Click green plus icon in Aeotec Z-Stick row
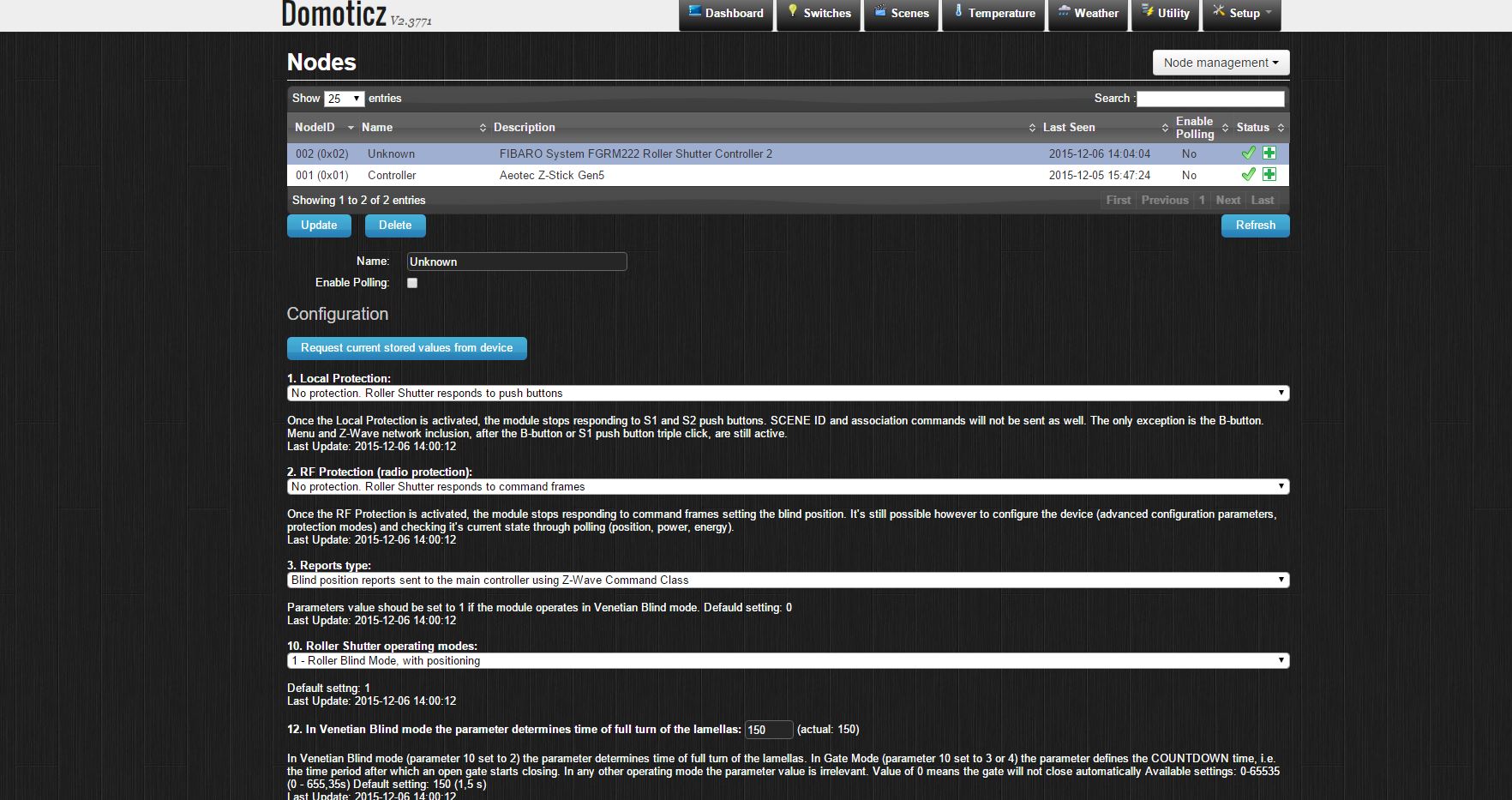This screenshot has height=800, width=1512. pyautogui.click(x=1269, y=175)
